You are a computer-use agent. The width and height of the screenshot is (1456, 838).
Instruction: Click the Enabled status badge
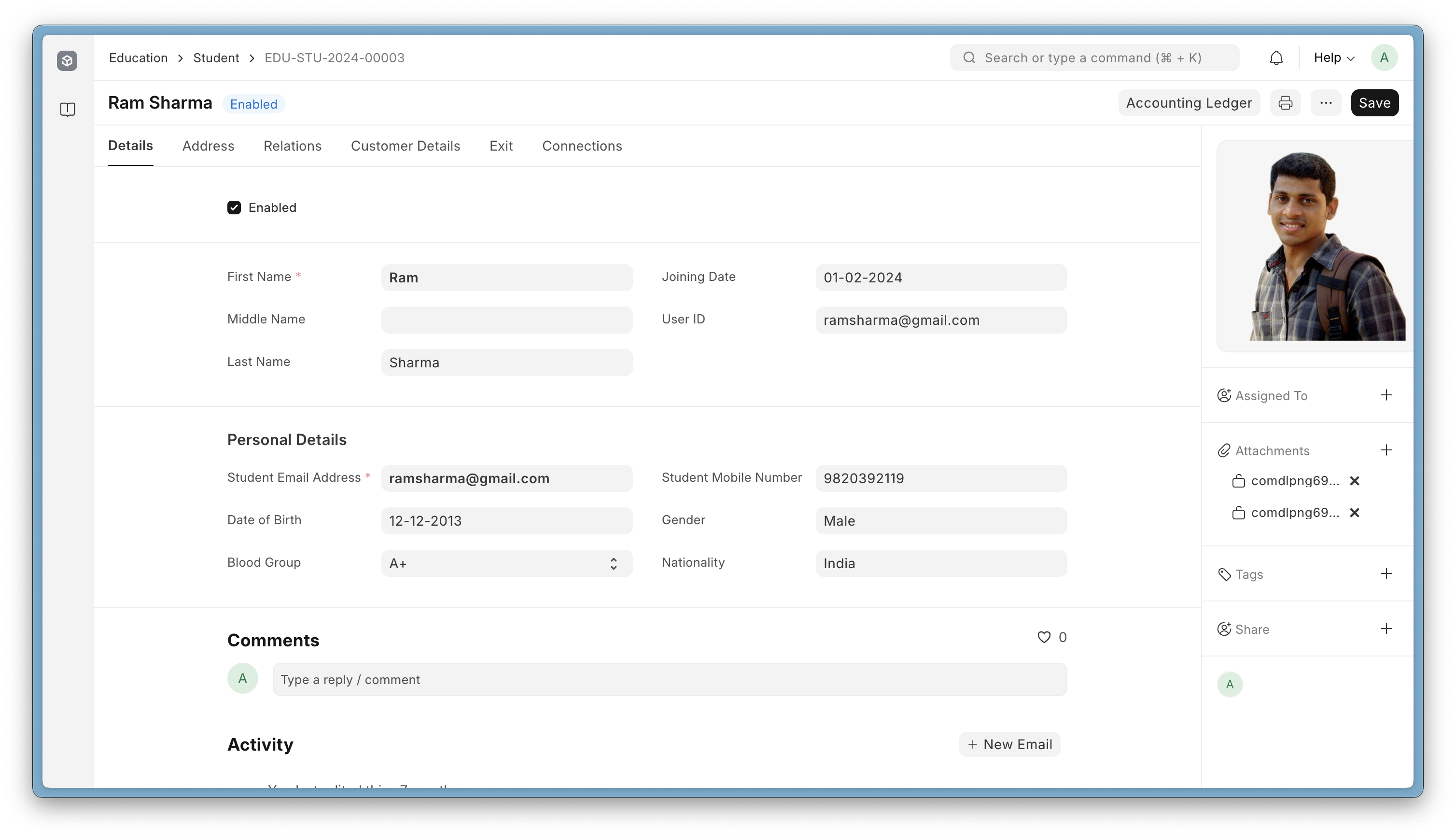click(254, 104)
